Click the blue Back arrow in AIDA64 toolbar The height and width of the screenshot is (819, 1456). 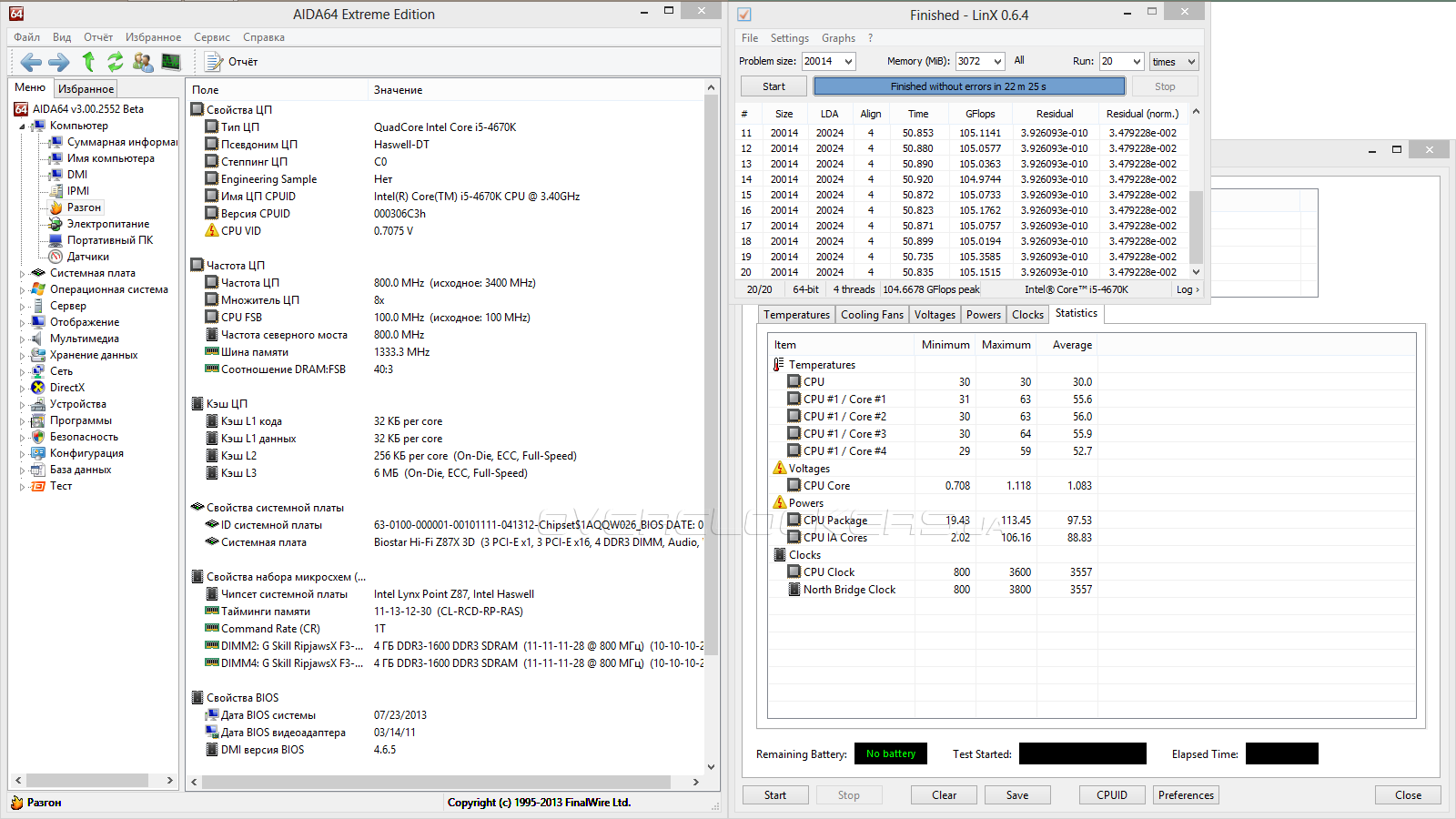click(31, 62)
